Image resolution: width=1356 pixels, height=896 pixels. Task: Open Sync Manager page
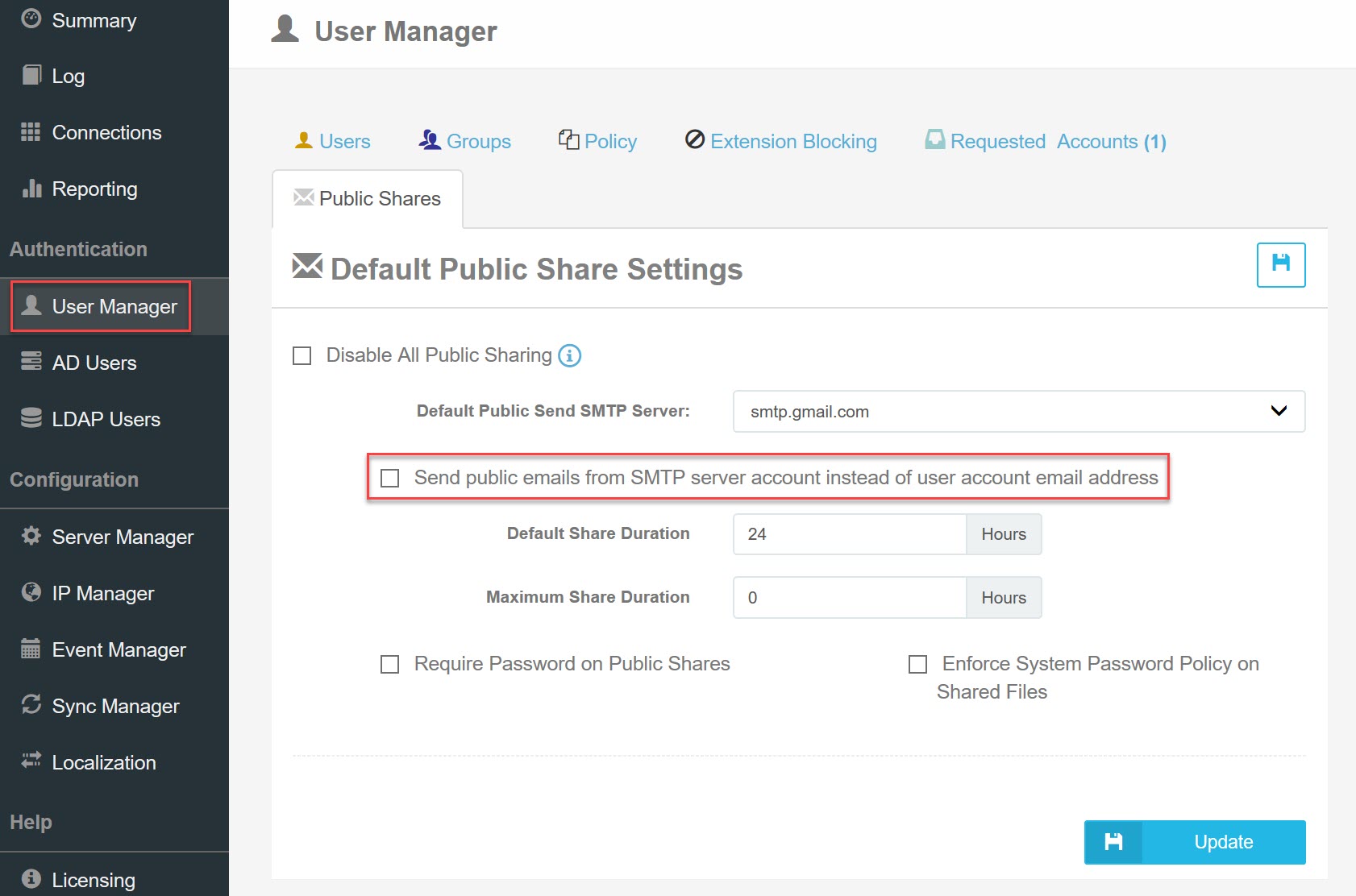[x=114, y=706]
